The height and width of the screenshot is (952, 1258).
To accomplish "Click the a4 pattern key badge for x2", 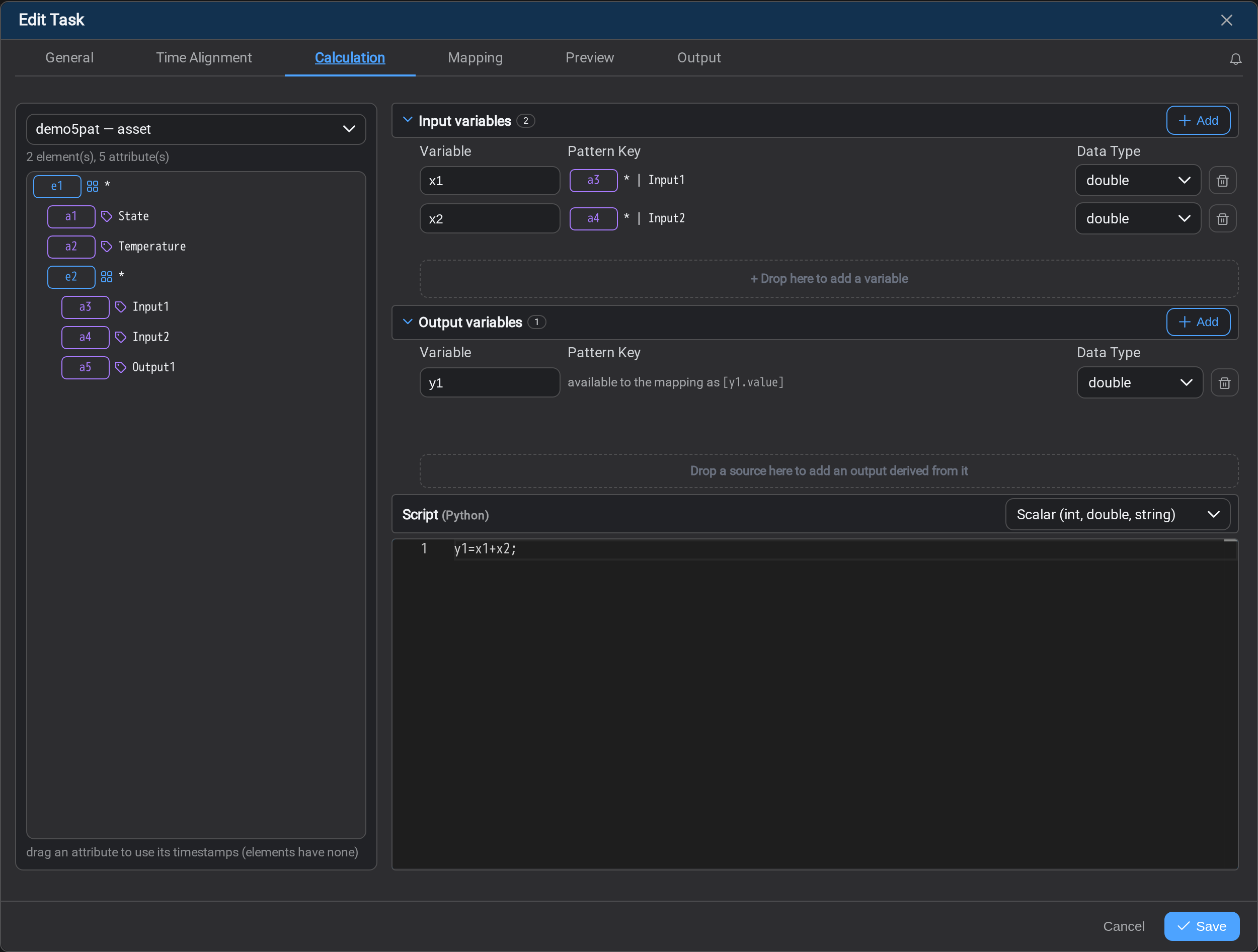I will pos(593,219).
